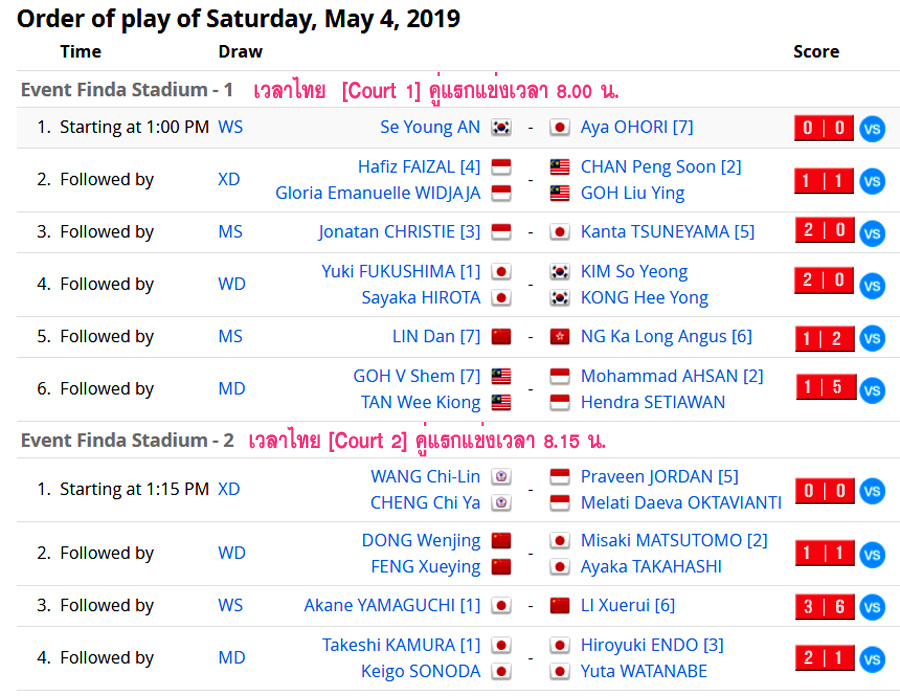
Task: Open Gloria Emanuelle WIDJAJA profile
Action: (x=378, y=193)
